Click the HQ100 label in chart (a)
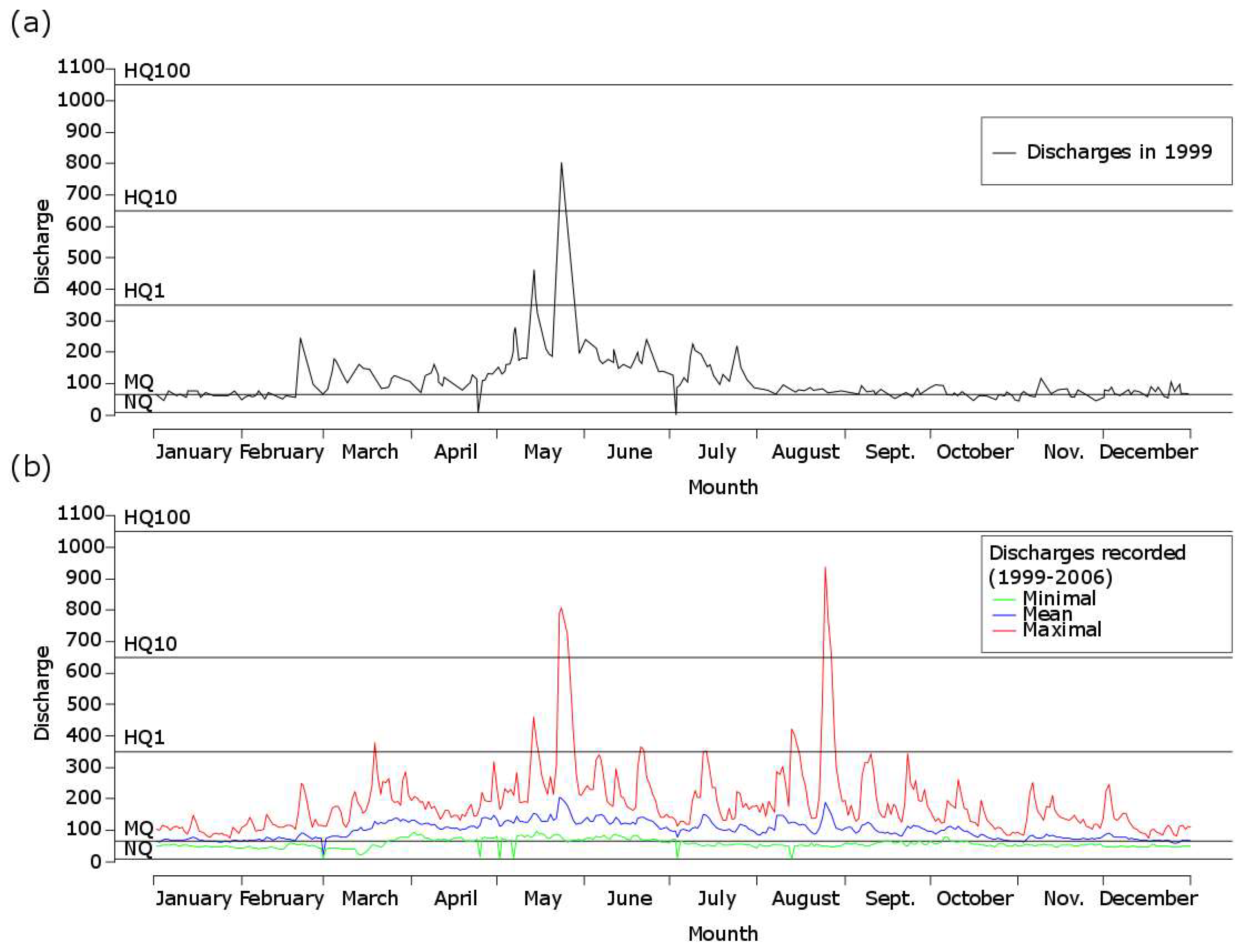Image resolution: width=1244 pixels, height=952 pixels. (157, 71)
